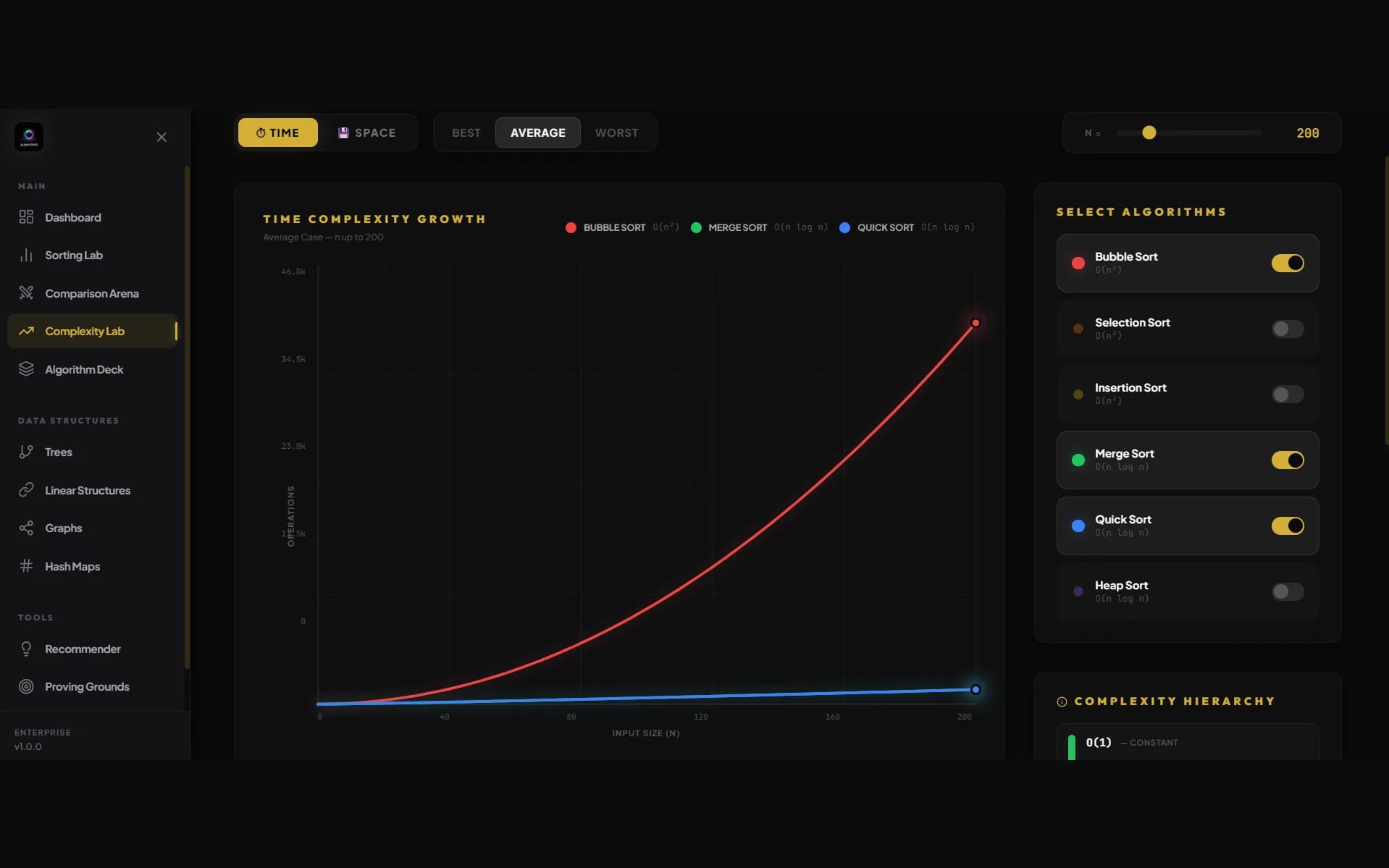Click the O(1) CONSTANT hierarchy entry
Viewport: 1389px width, 868px height.
pos(1188,742)
